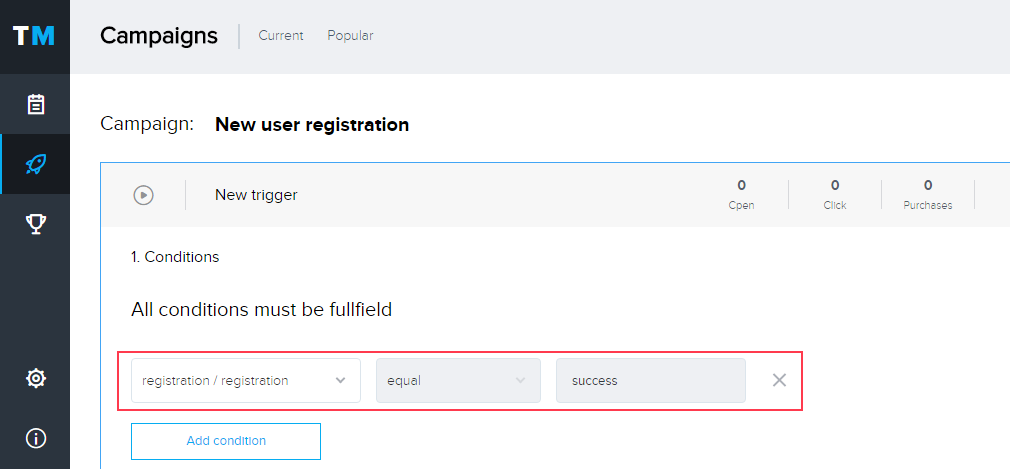Collapse the 1. Conditions section heading
The image size is (1010, 469).
click(175, 256)
